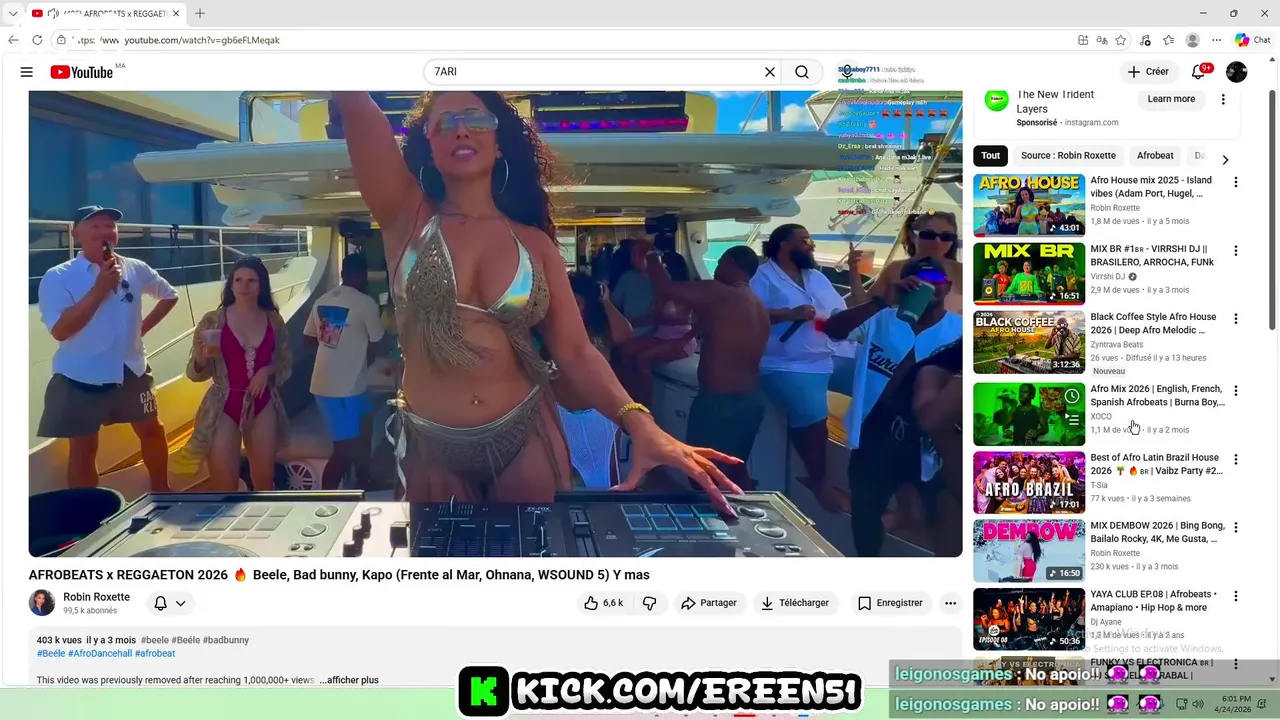Open the Afro House mix 2025 thumbnail
1280x720 pixels.
coord(1029,205)
